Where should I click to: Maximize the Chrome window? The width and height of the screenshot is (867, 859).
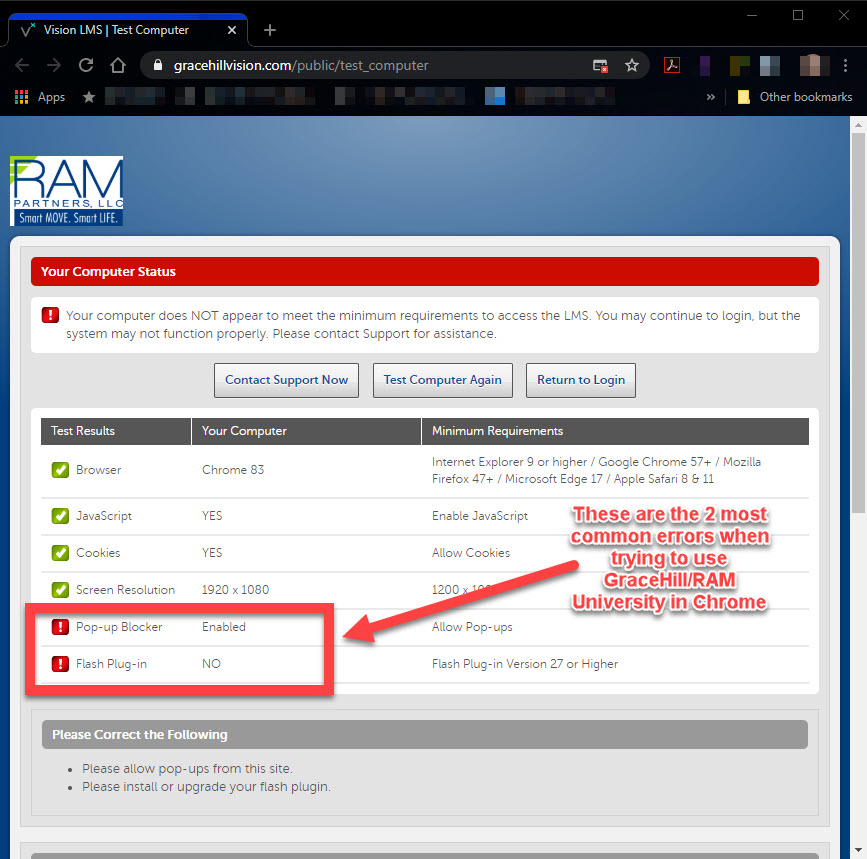coord(798,15)
